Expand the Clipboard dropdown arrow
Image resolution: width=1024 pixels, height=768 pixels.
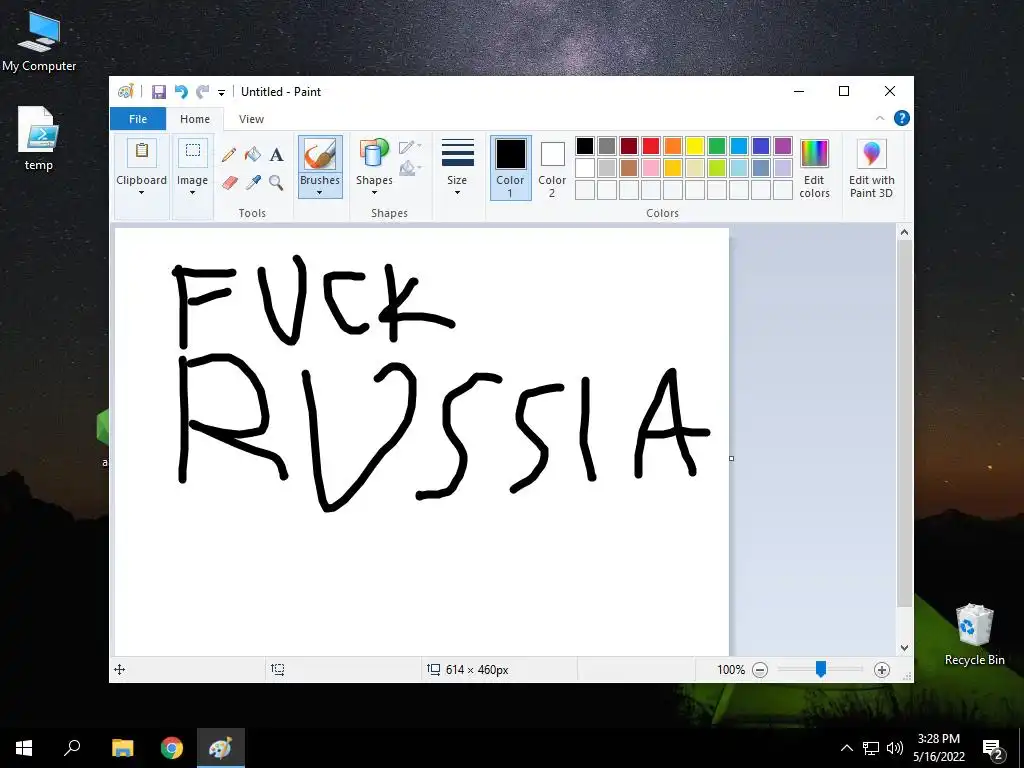[141, 193]
